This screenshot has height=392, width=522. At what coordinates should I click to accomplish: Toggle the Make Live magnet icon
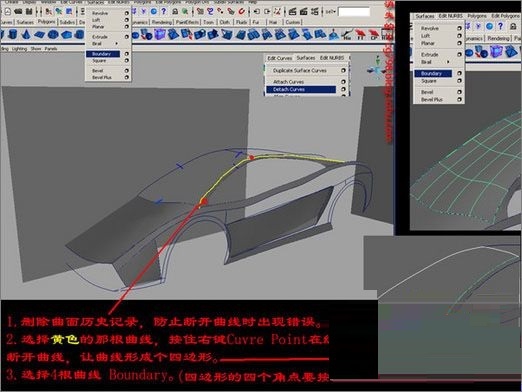pyautogui.click(x=242, y=11)
